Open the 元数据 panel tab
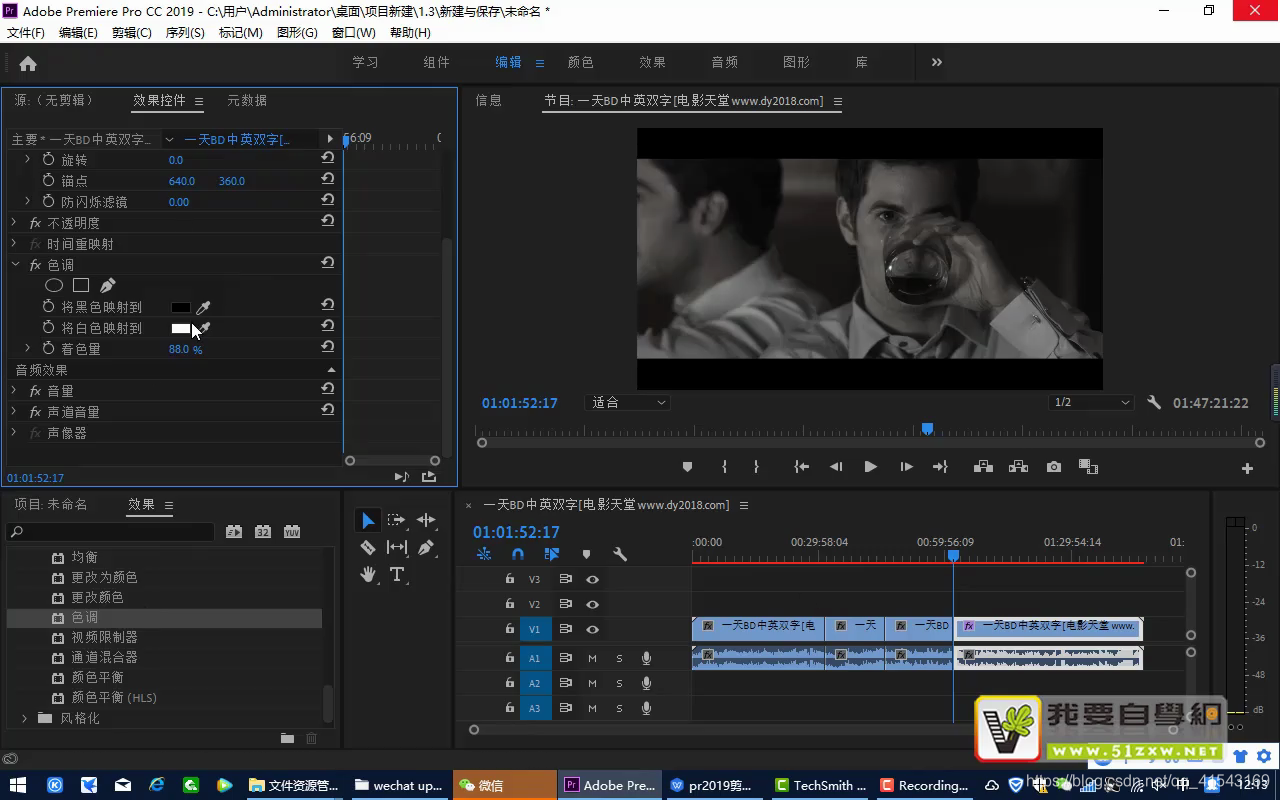The image size is (1280, 800). point(247,100)
